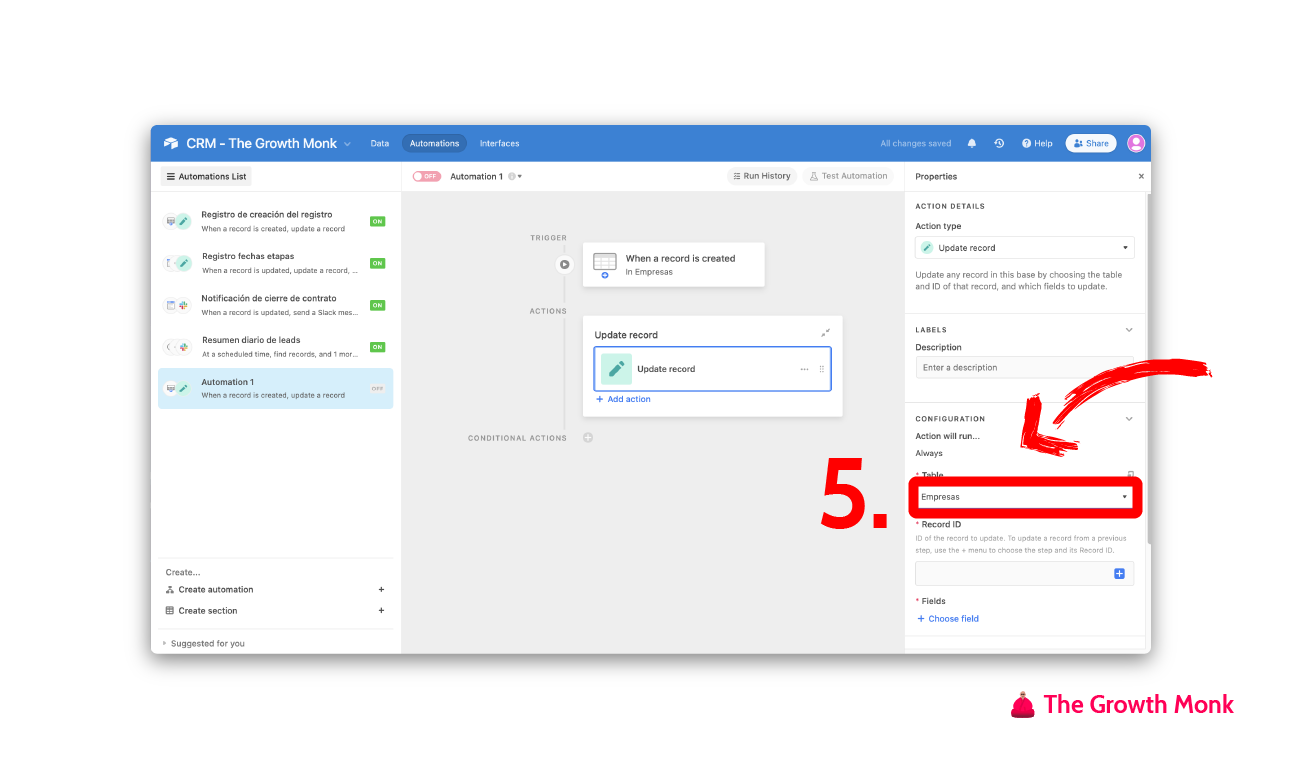Image resolution: width=1301 pixels, height=781 pixels.
Task: Click the Airtable base logo icon
Action: (x=171, y=143)
